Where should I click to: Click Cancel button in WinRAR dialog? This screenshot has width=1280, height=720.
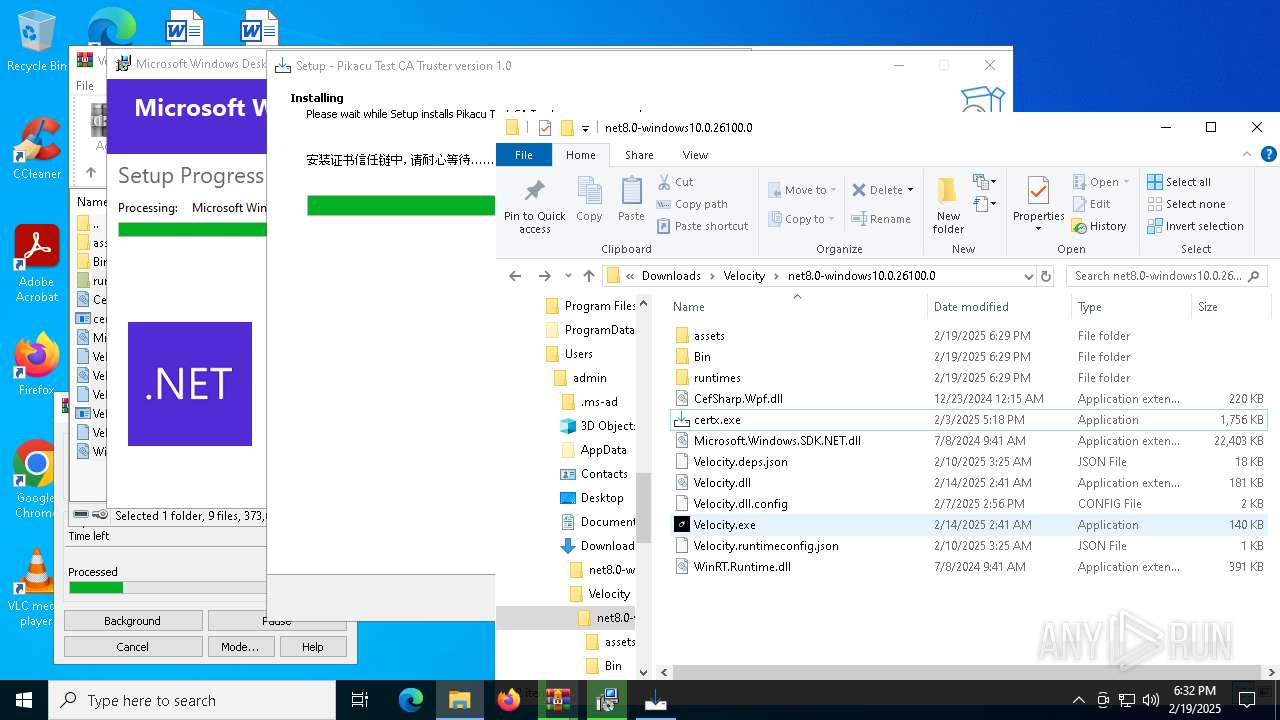tap(133, 647)
